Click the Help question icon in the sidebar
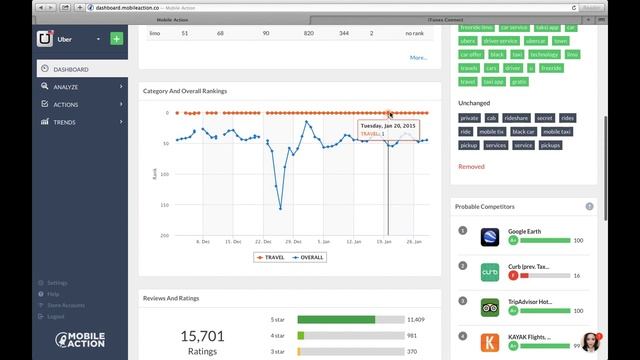The width and height of the screenshot is (640, 360). pyautogui.click(x=41, y=294)
